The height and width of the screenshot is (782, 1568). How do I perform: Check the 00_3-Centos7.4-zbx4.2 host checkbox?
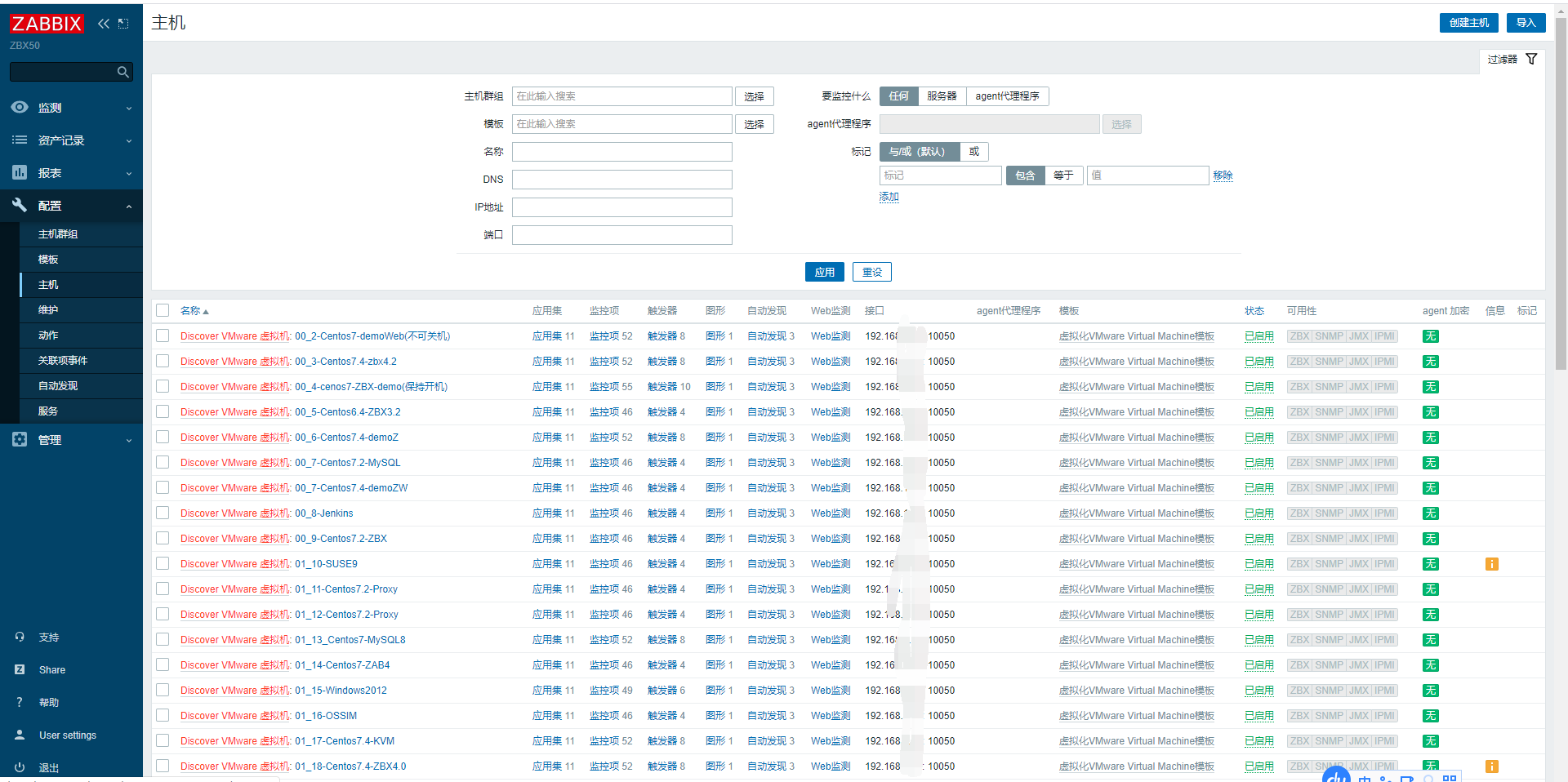click(x=163, y=361)
